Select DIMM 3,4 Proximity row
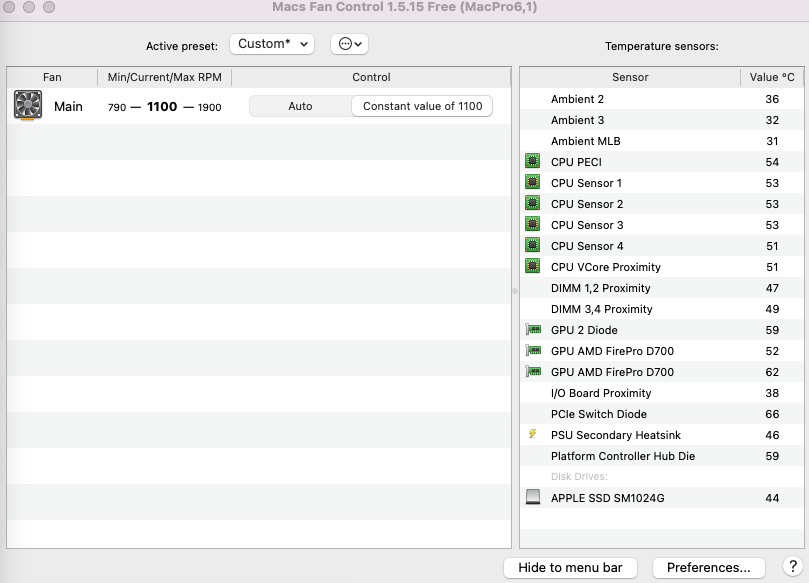 (x=662, y=309)
